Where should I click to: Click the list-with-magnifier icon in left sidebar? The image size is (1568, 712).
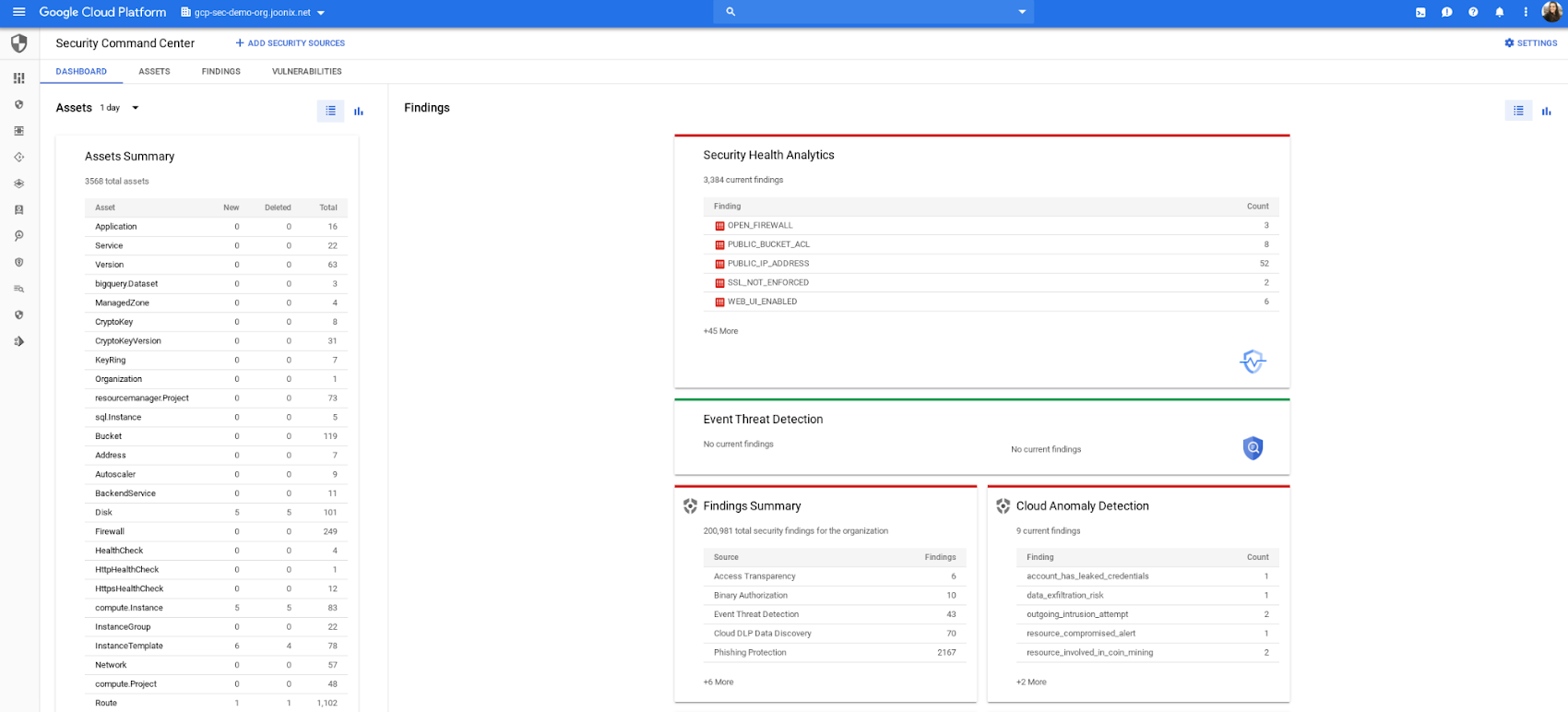pyautogui.click(x=18, y=289)
